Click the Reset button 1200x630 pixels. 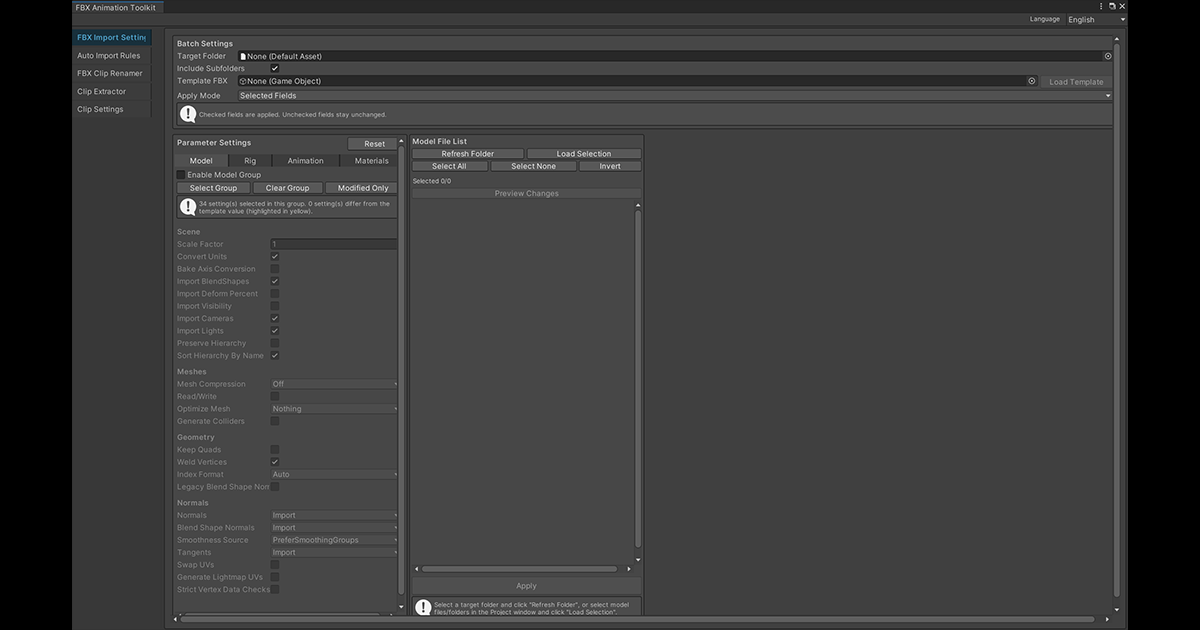click(374, 144)
